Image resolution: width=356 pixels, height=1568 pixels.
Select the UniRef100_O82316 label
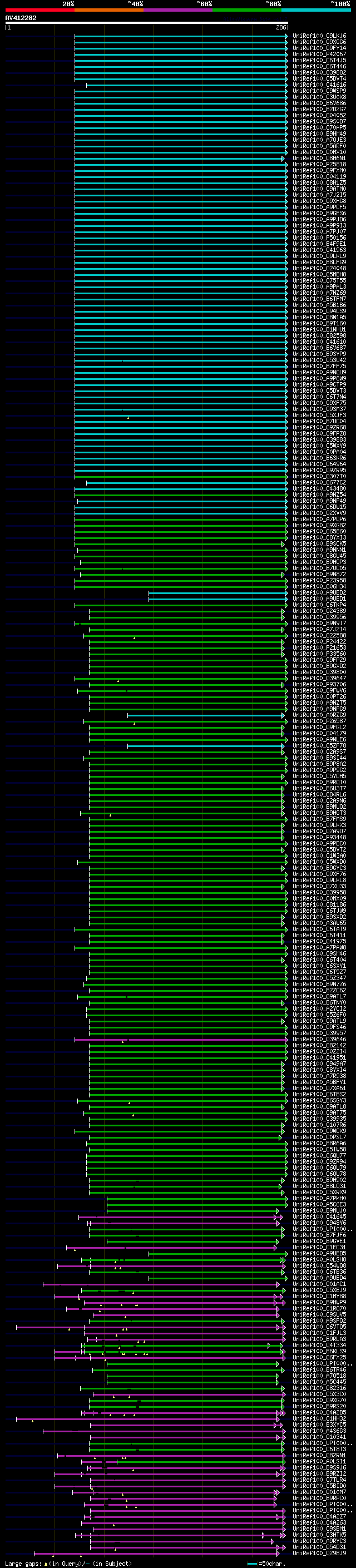click(319, 1387)
